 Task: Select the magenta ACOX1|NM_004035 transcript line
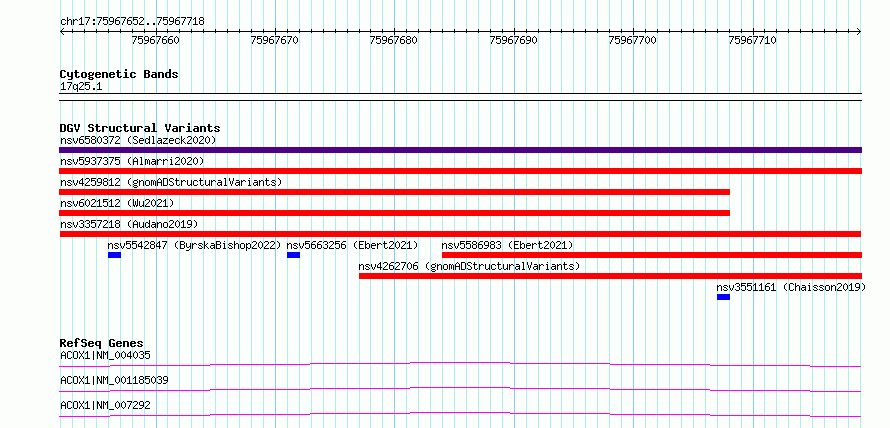(x=460, y=364)
